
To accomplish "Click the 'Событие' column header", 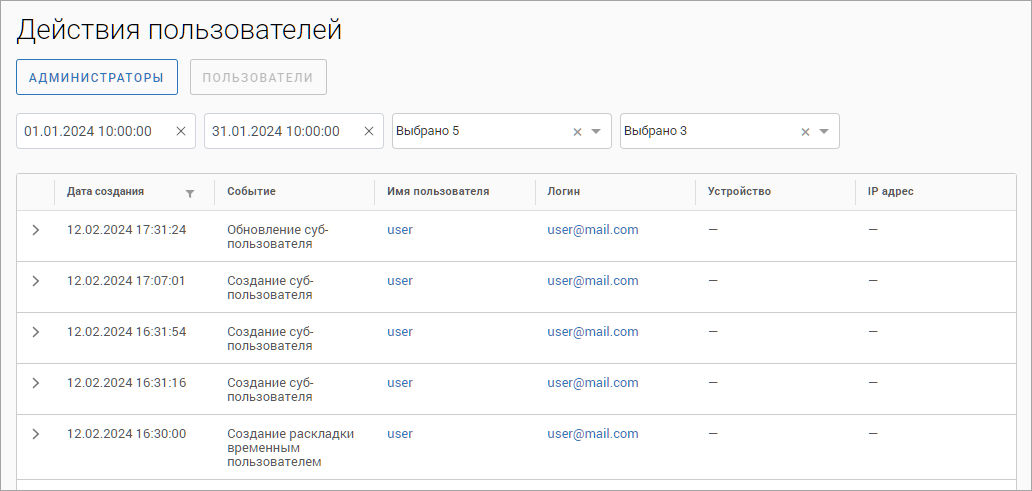I will pyautogui.click(x=251, y=191).
